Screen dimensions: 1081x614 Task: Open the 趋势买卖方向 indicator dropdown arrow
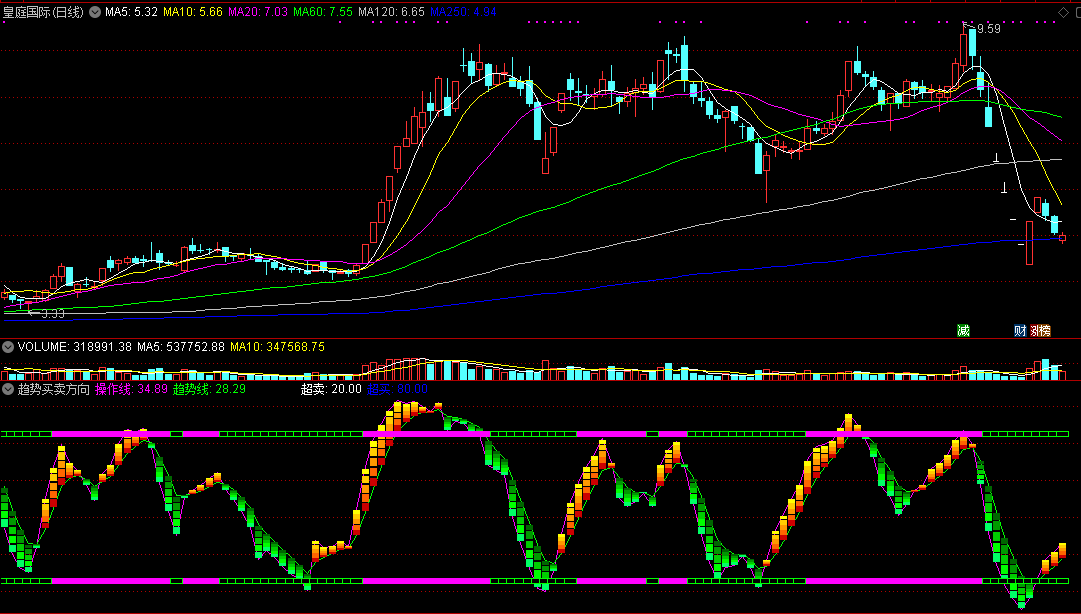pos(8,389)
